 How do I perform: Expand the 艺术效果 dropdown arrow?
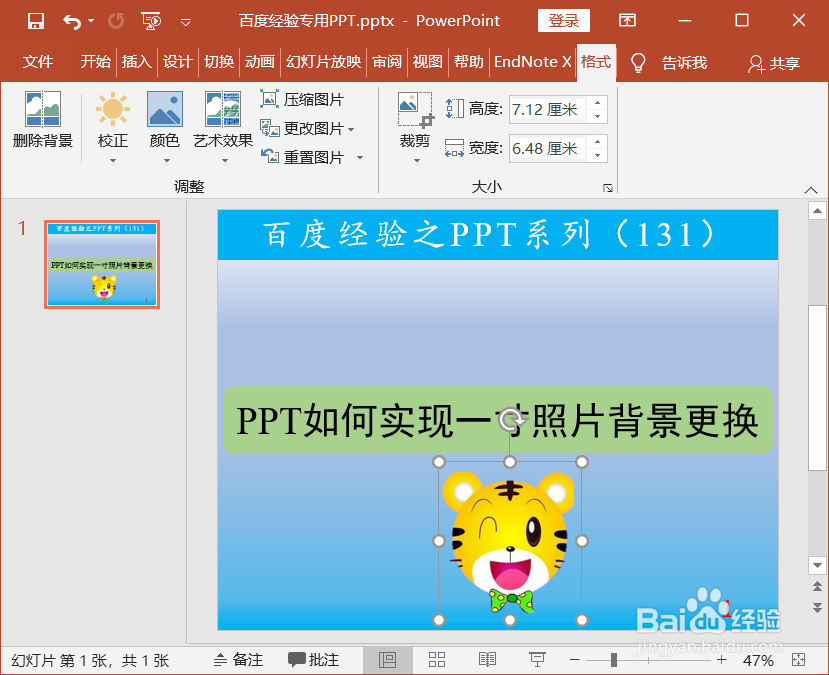point(225,160)
